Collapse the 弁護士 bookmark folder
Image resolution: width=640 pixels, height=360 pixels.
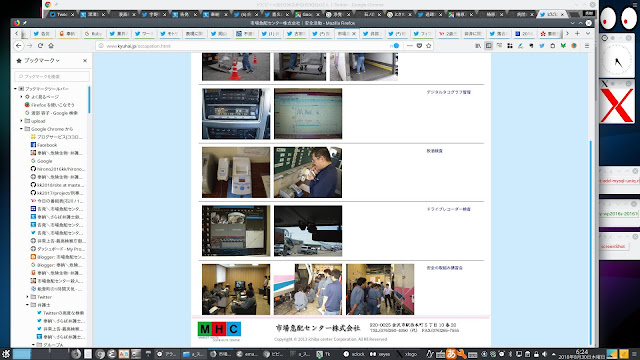(28, 305)
